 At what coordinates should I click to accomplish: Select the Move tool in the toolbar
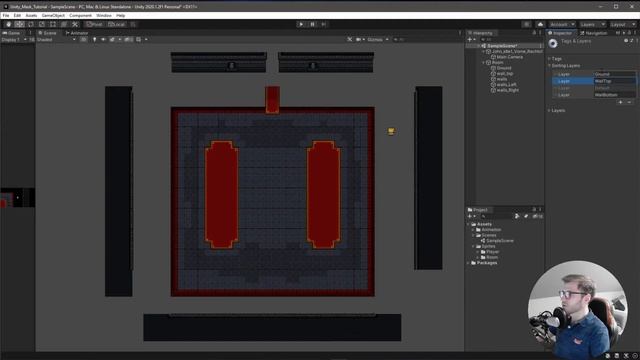tap(20, 24)
